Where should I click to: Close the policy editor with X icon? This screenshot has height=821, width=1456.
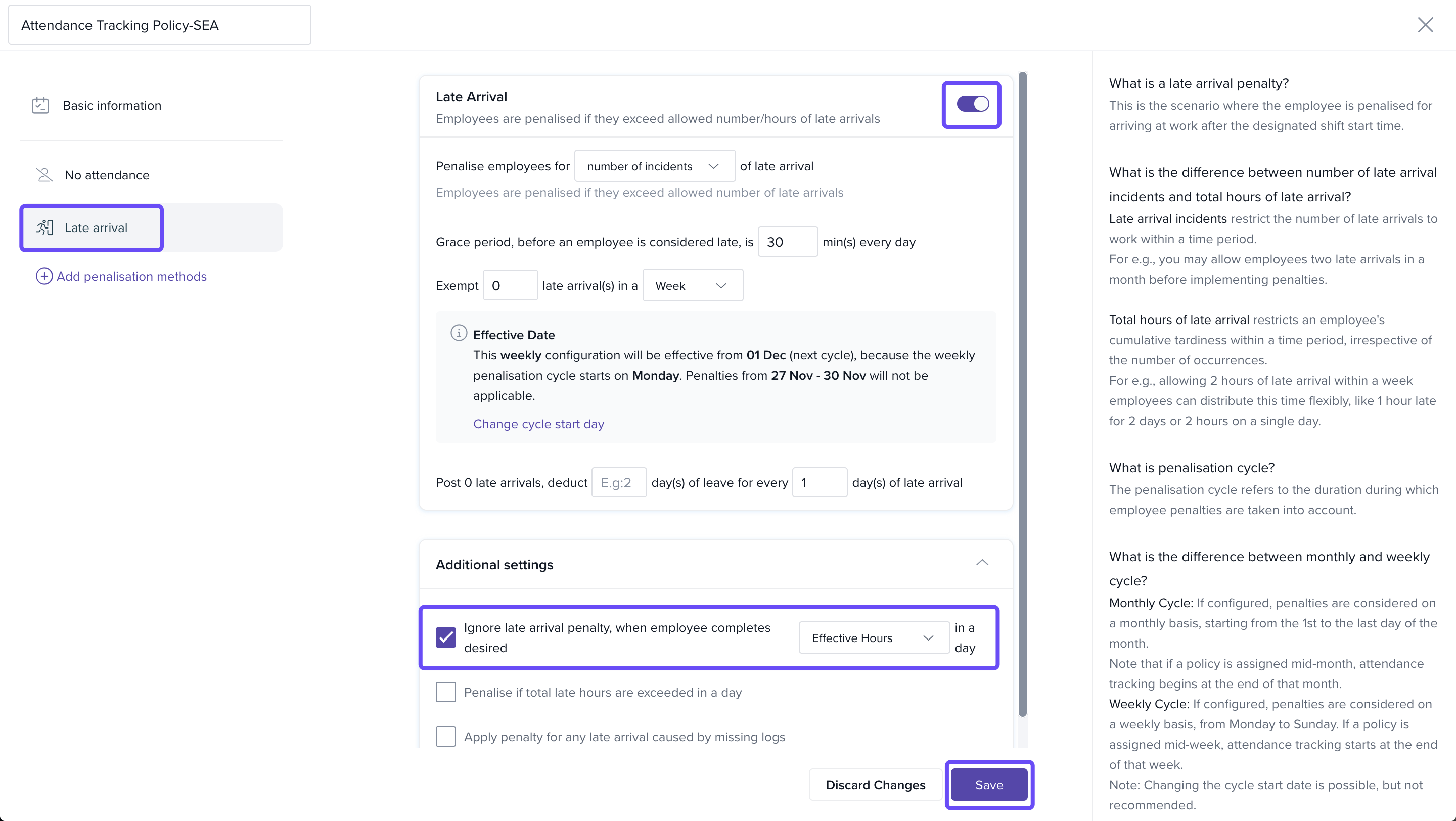1425,25
